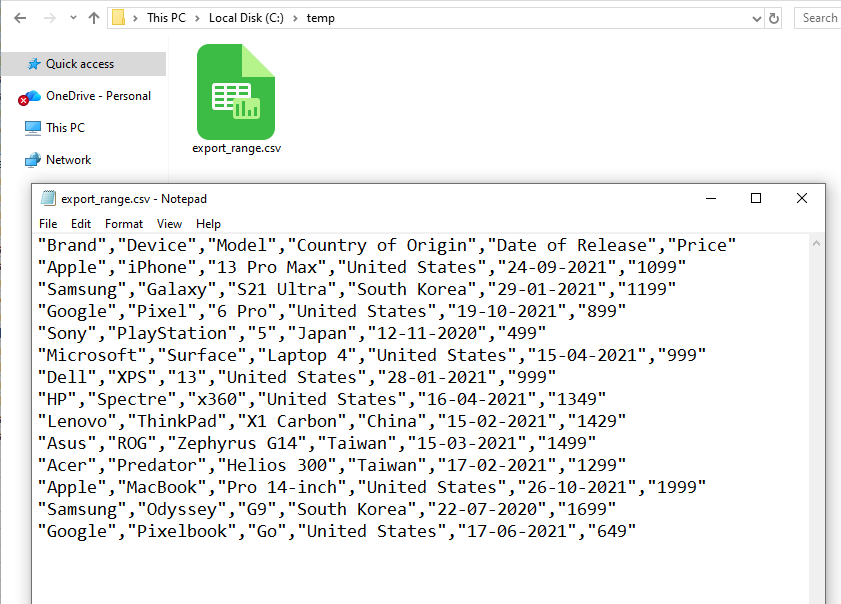Select Network in the sidebar
The image size is (841, 604).
pos(66,159)
